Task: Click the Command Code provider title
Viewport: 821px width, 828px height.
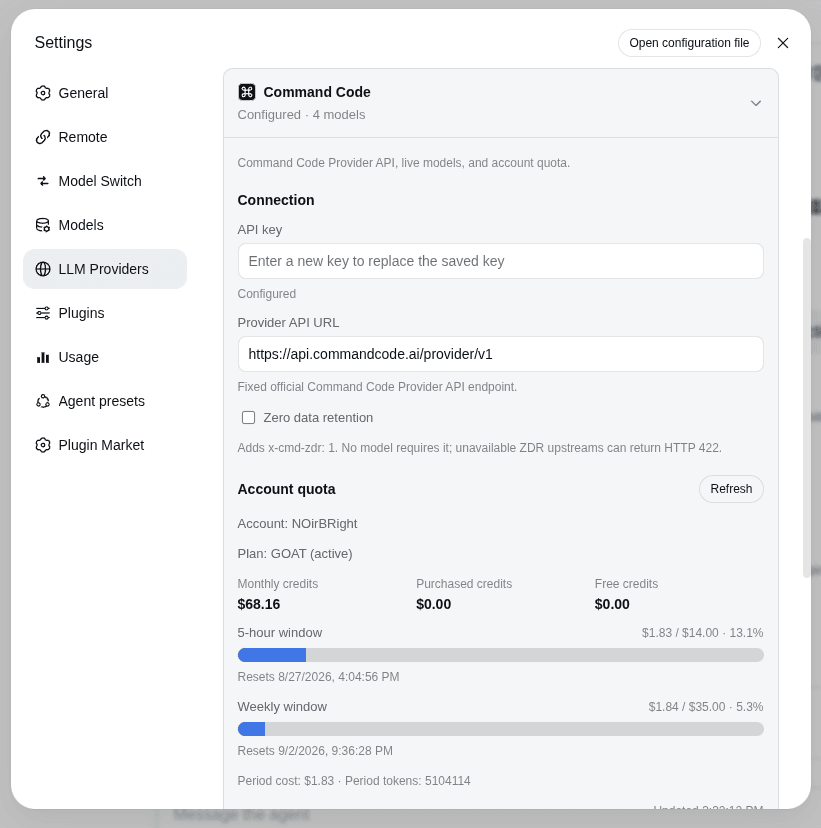Action: (317, 92)
